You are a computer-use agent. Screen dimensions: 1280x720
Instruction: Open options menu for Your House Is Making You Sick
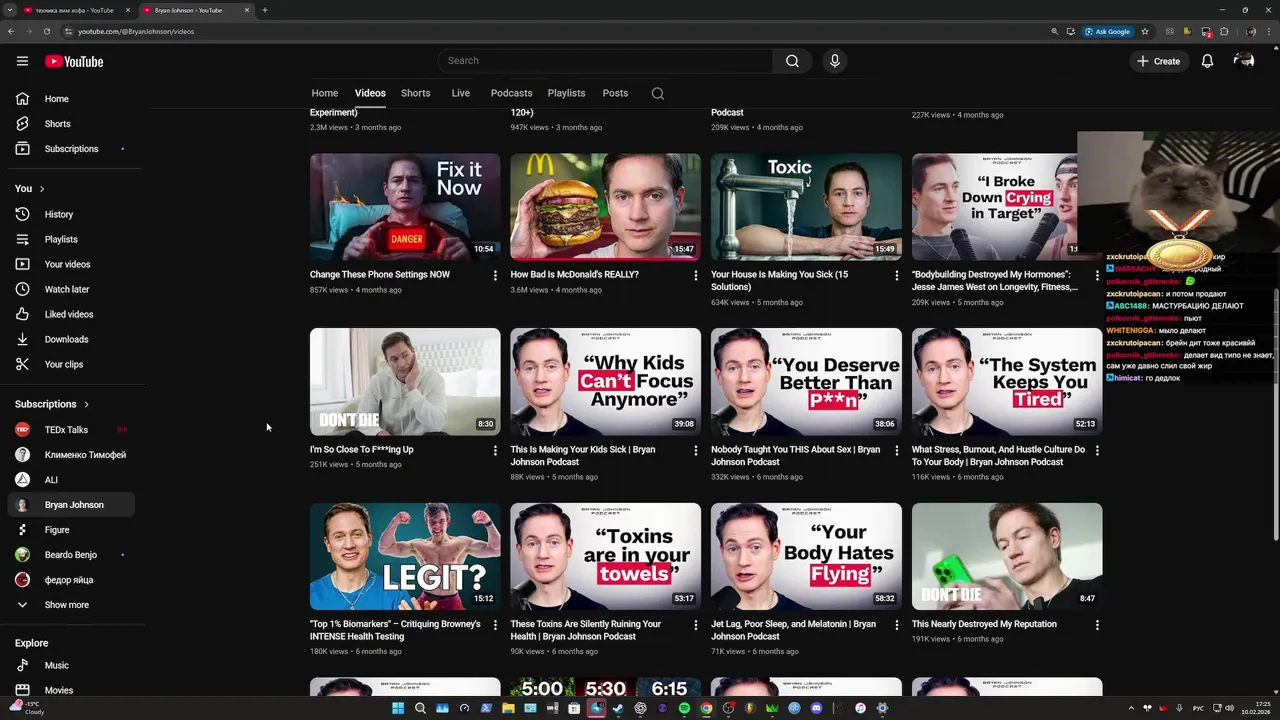(x=896, y=275)
